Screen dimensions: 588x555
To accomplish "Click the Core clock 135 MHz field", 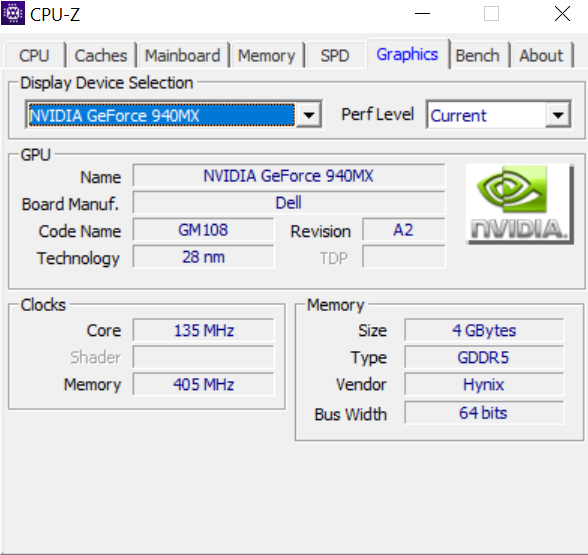I will (203, 330).
